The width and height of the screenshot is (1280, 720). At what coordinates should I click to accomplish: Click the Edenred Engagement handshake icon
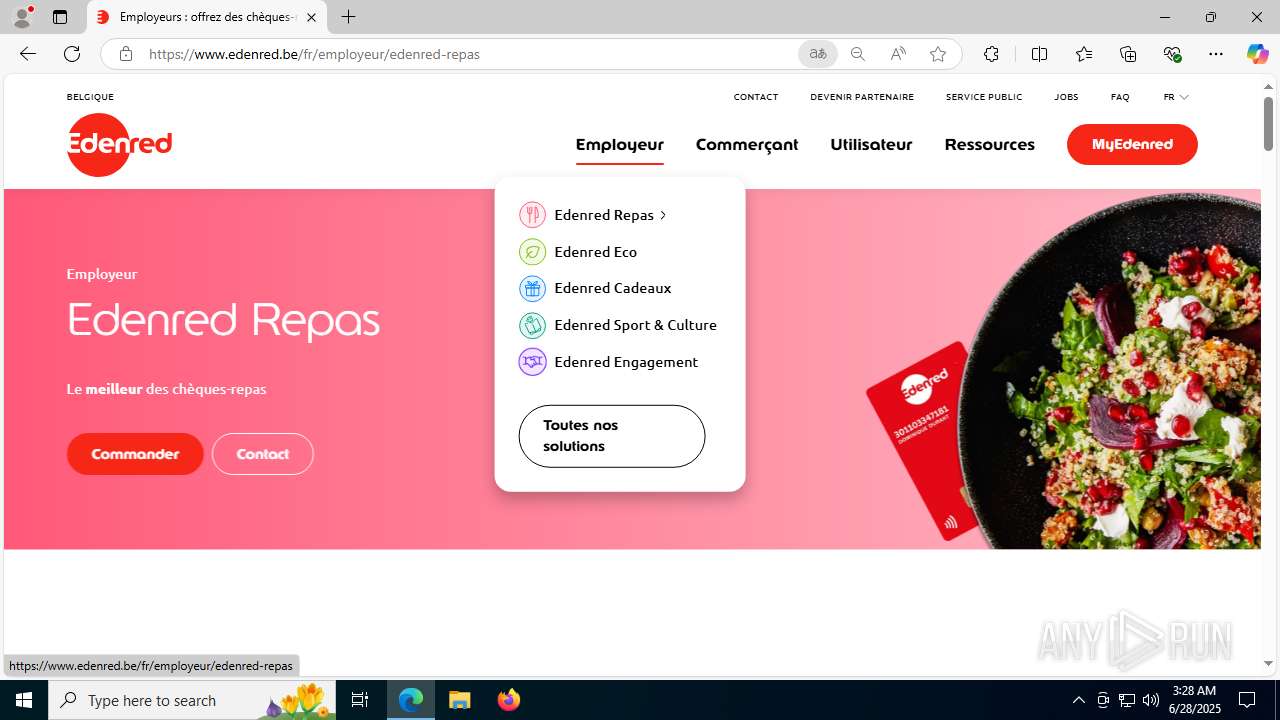pyautogui.click(x=532, y=362)
